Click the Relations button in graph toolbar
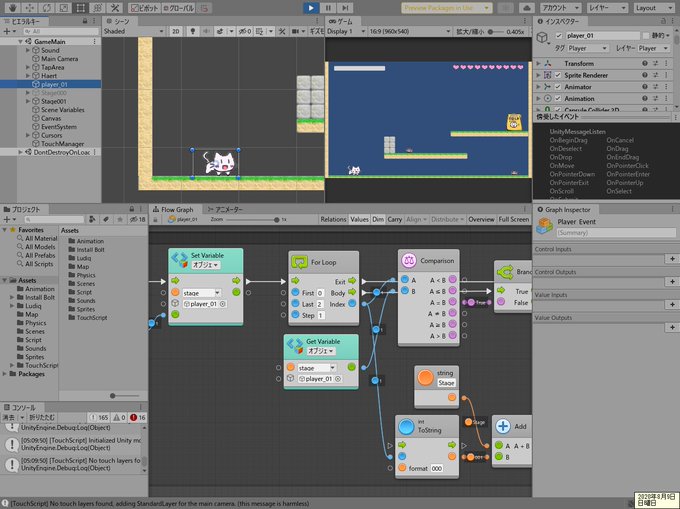Viewport: 680px width, 509px height. tap(333, 219)
